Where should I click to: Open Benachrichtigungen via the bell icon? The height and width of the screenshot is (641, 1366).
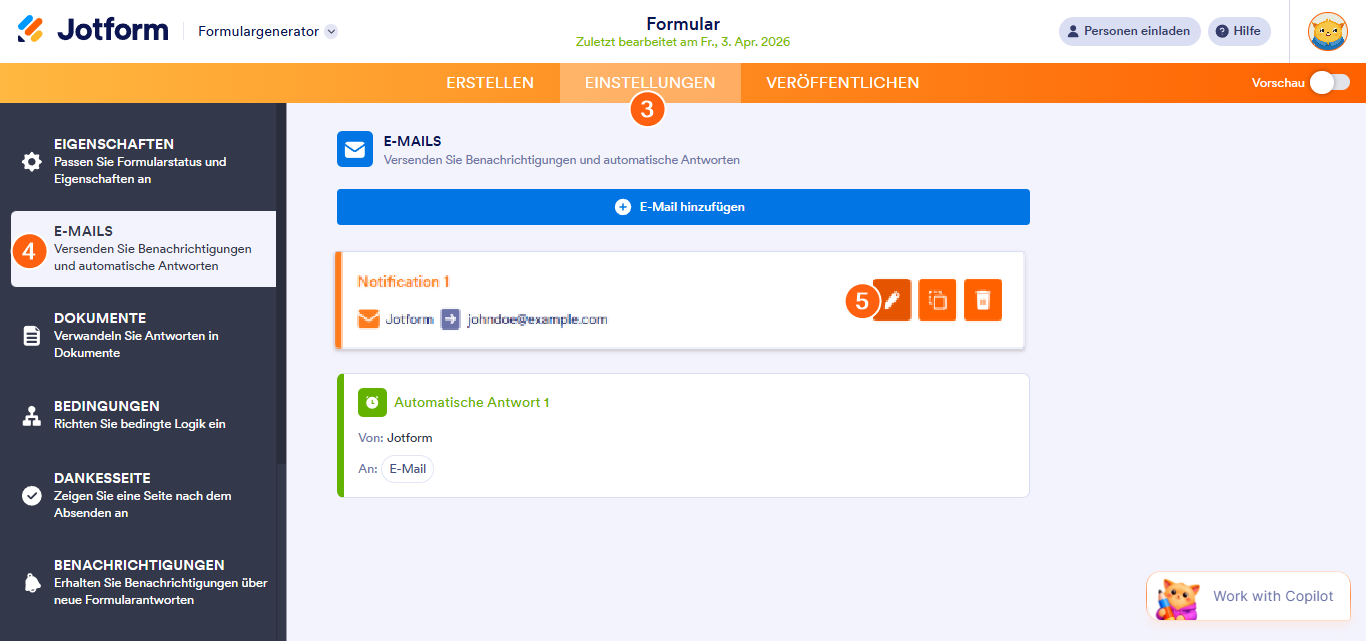(x=30, y=573)
